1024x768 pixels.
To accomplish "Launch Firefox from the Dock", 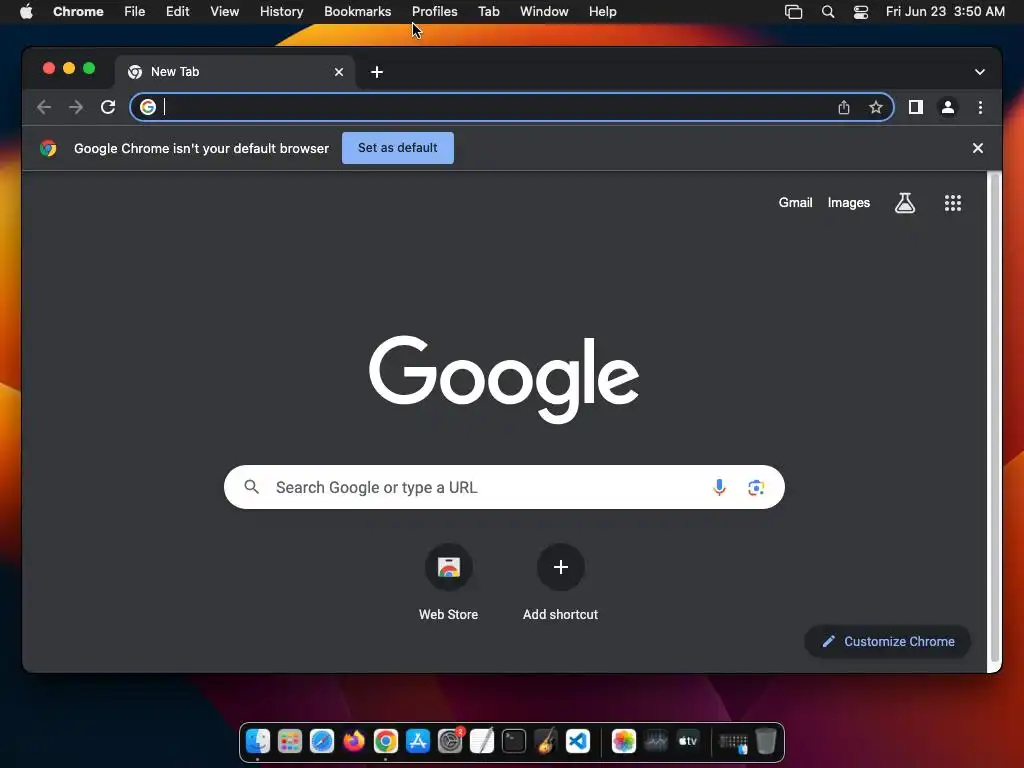I will (354, 741).
